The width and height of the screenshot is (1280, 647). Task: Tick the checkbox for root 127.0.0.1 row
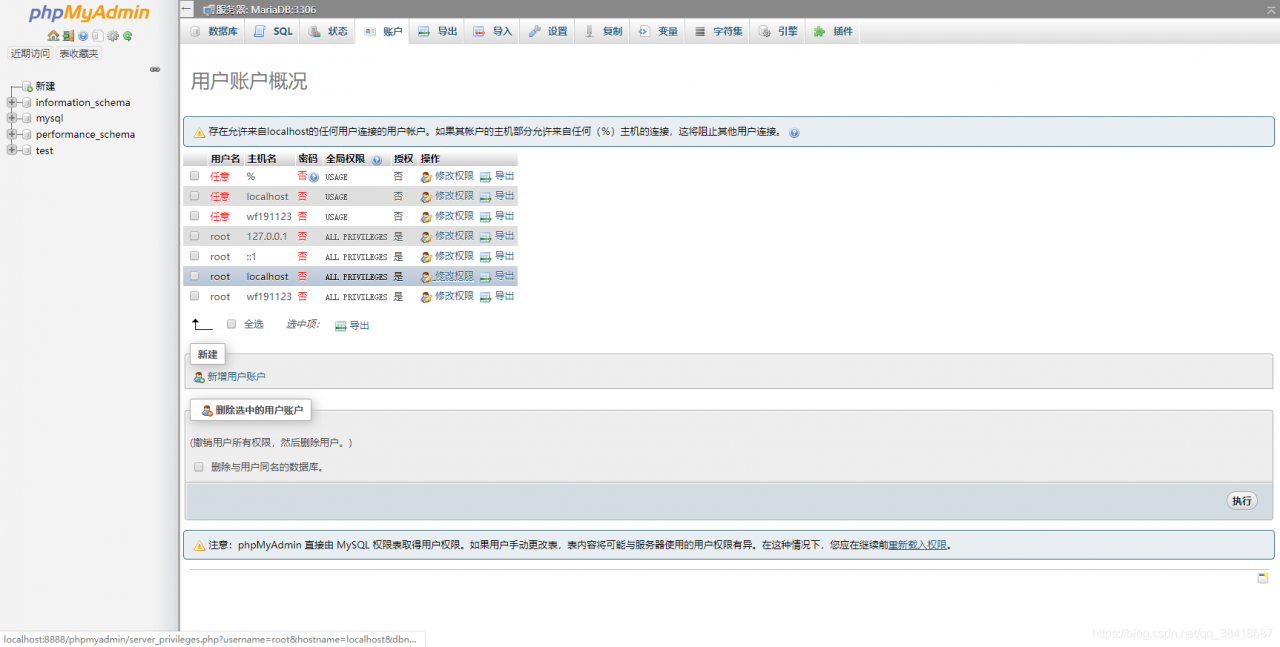point(194,236)
